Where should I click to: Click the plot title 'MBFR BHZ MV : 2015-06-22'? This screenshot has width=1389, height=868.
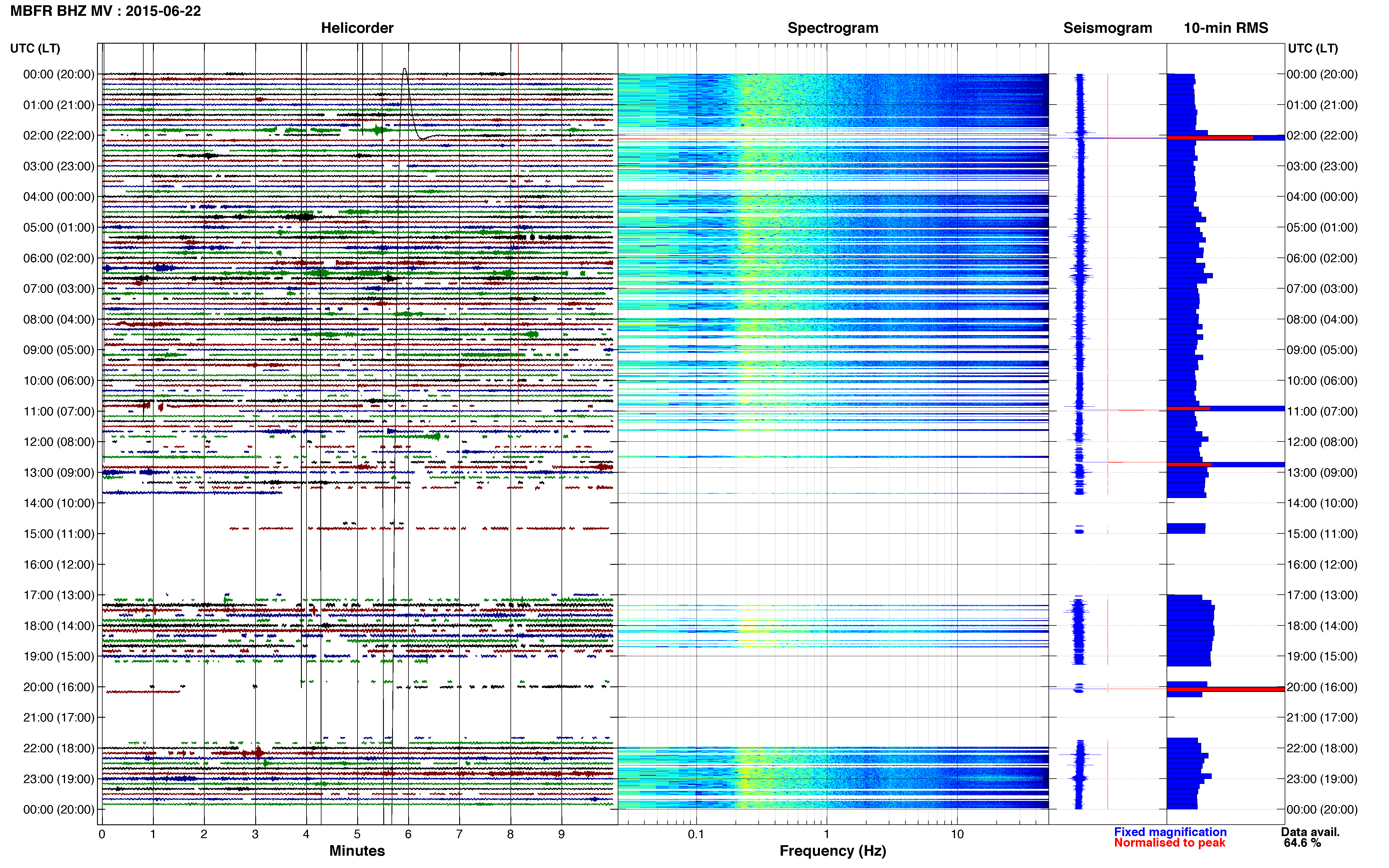pos(106,11)
